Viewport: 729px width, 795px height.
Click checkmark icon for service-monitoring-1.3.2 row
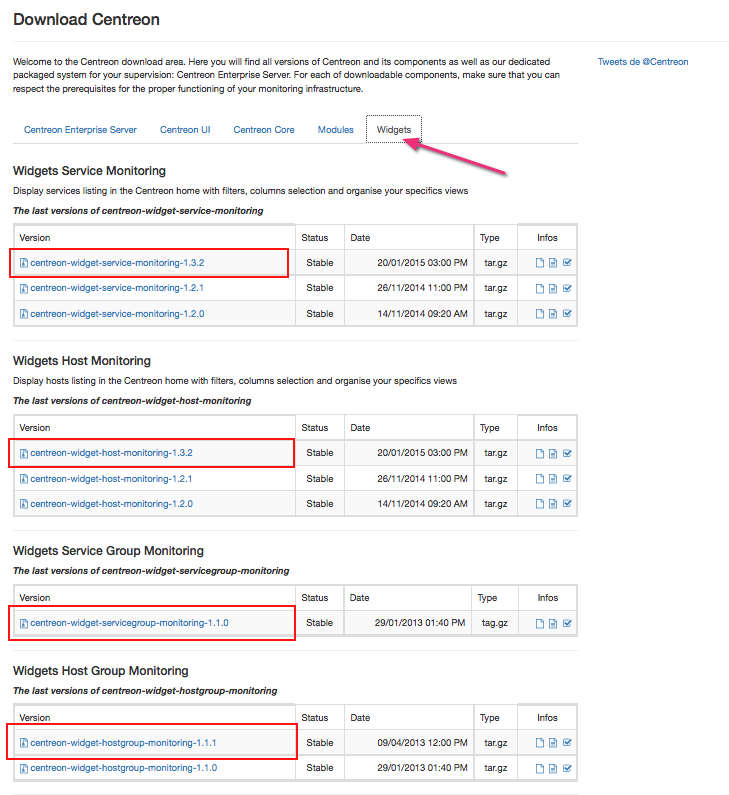click(567, 263)
